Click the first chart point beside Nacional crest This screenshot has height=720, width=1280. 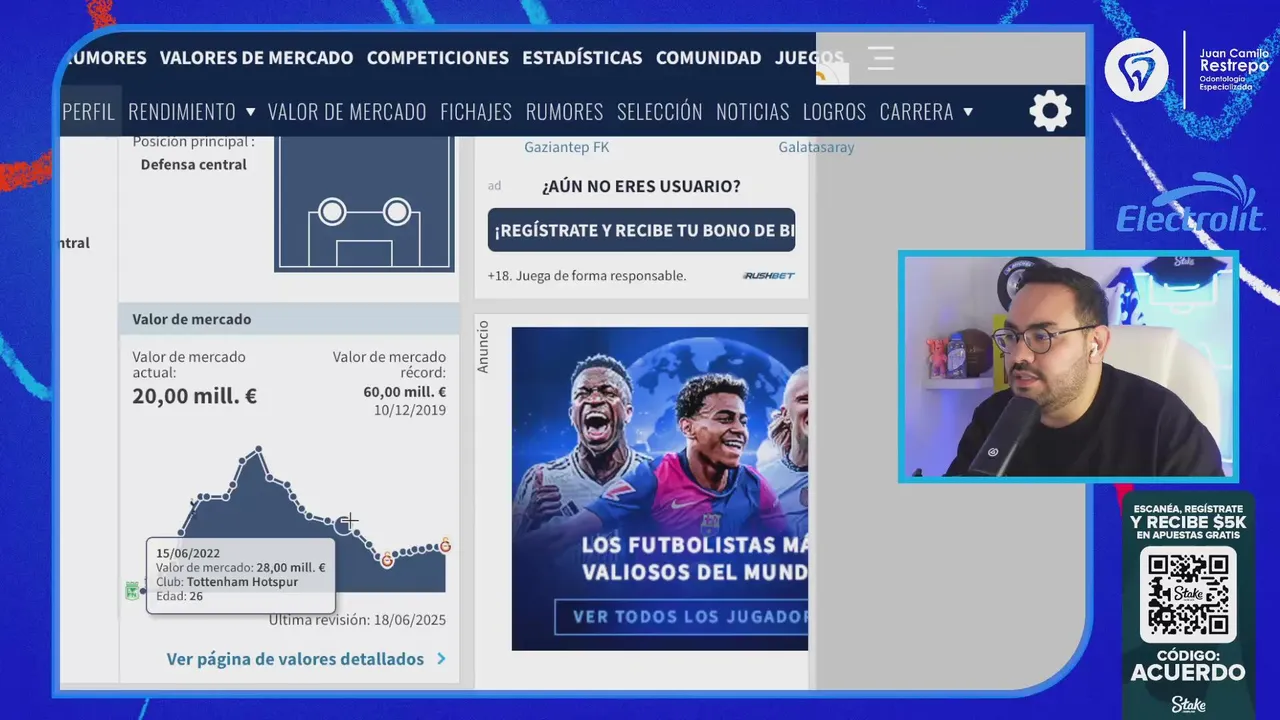tap(143, 590)
